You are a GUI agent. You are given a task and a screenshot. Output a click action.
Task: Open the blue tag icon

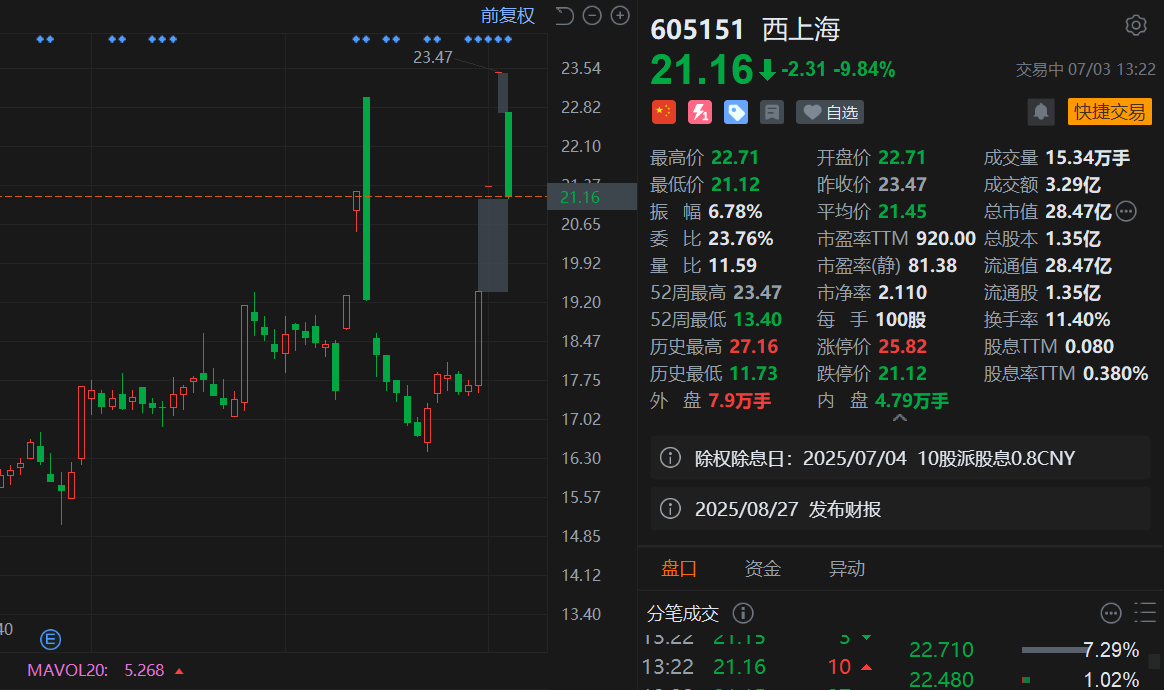[736, 112]
